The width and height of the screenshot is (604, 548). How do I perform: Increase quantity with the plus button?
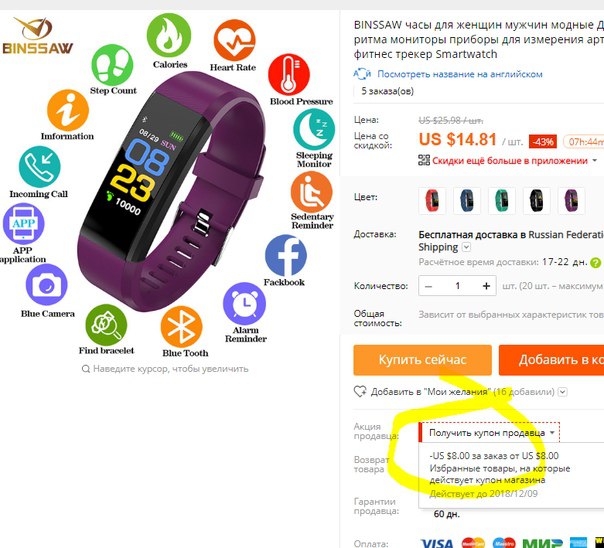[486, 286]
